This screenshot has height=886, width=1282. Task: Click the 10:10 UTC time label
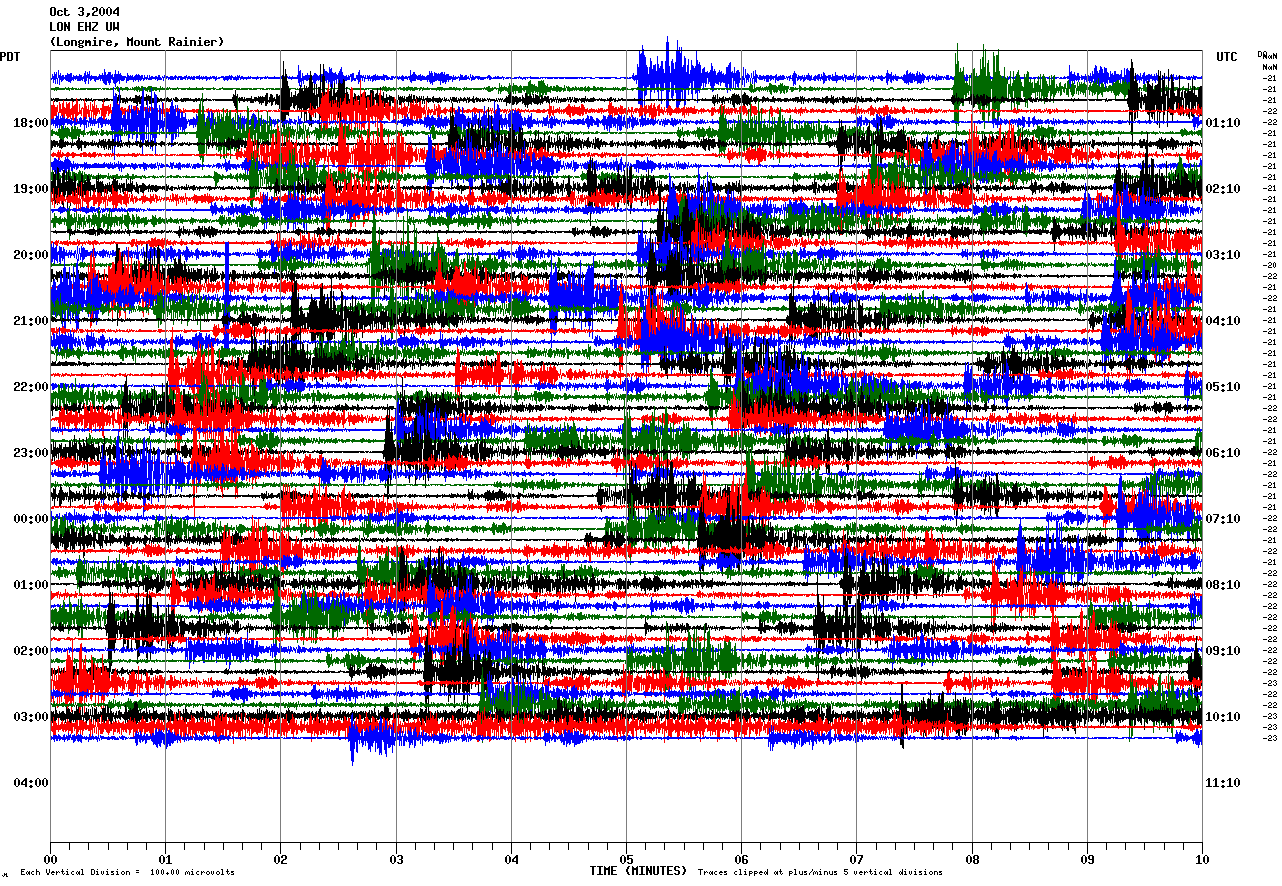(x=1223, y=717)
